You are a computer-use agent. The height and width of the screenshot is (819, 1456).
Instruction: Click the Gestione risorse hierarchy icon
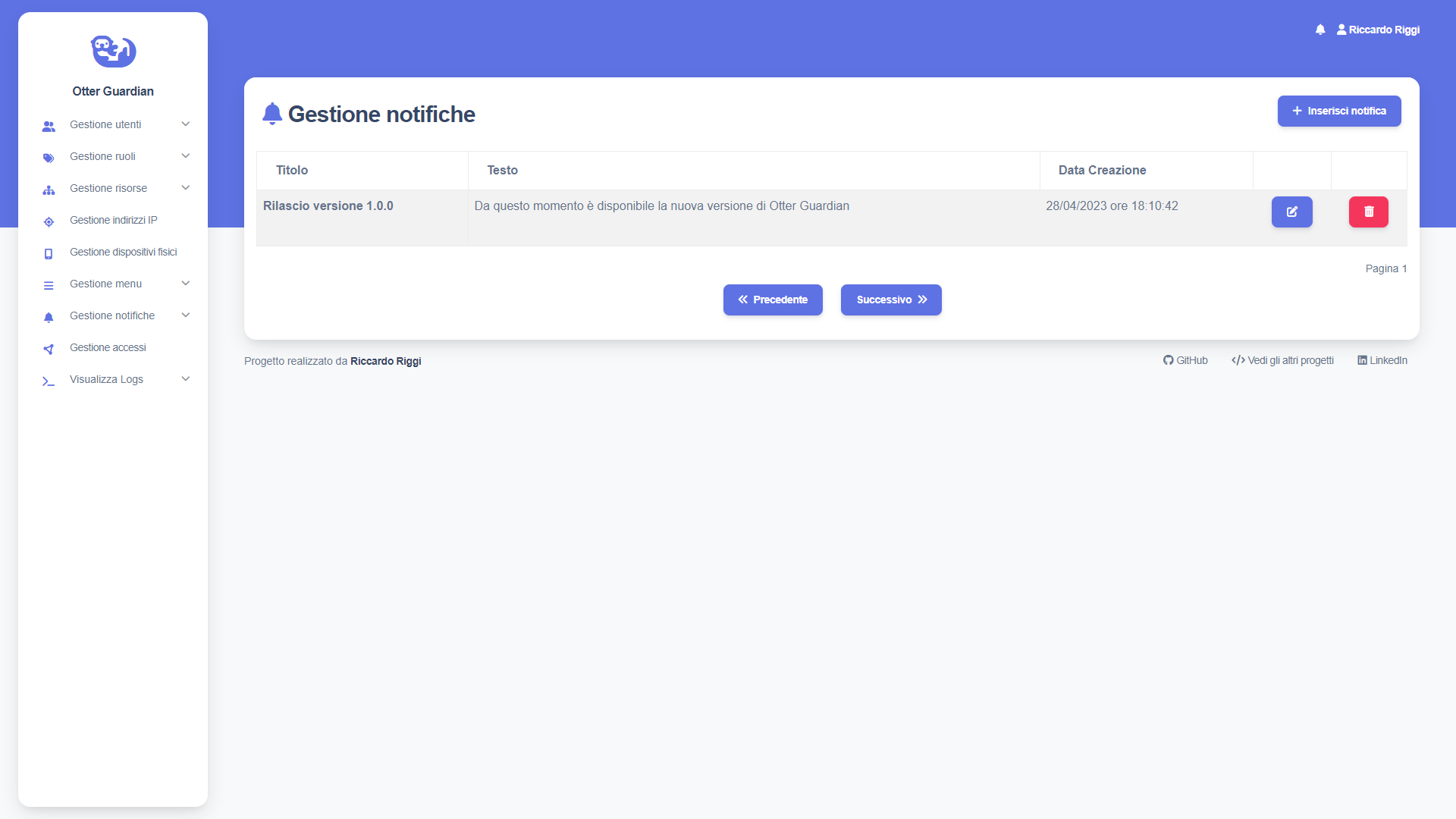click(x=49, y=190)
